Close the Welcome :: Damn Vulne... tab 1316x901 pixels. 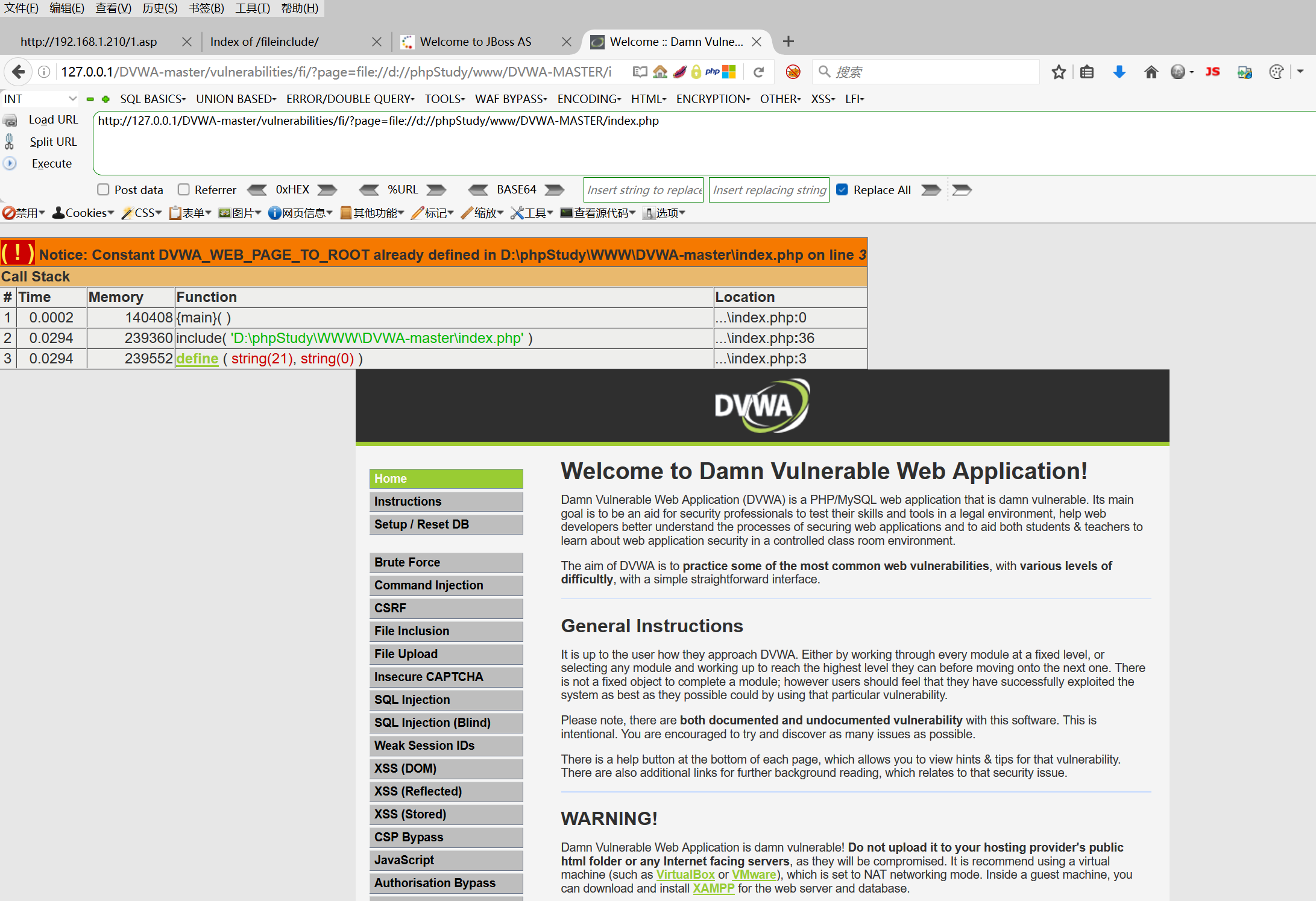point(757,42)
